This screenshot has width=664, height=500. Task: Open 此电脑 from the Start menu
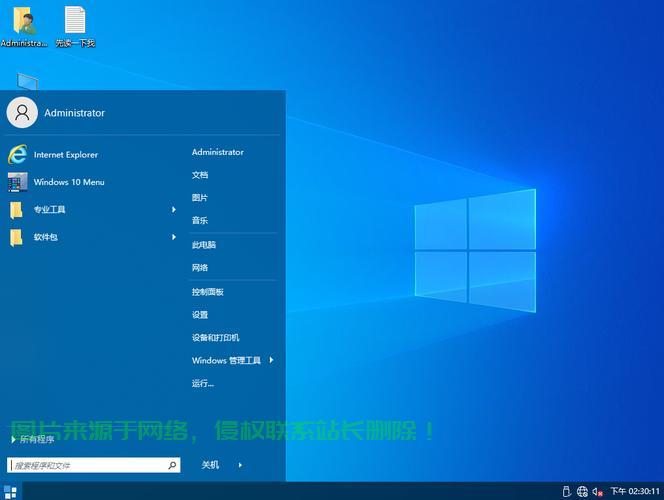204,245
